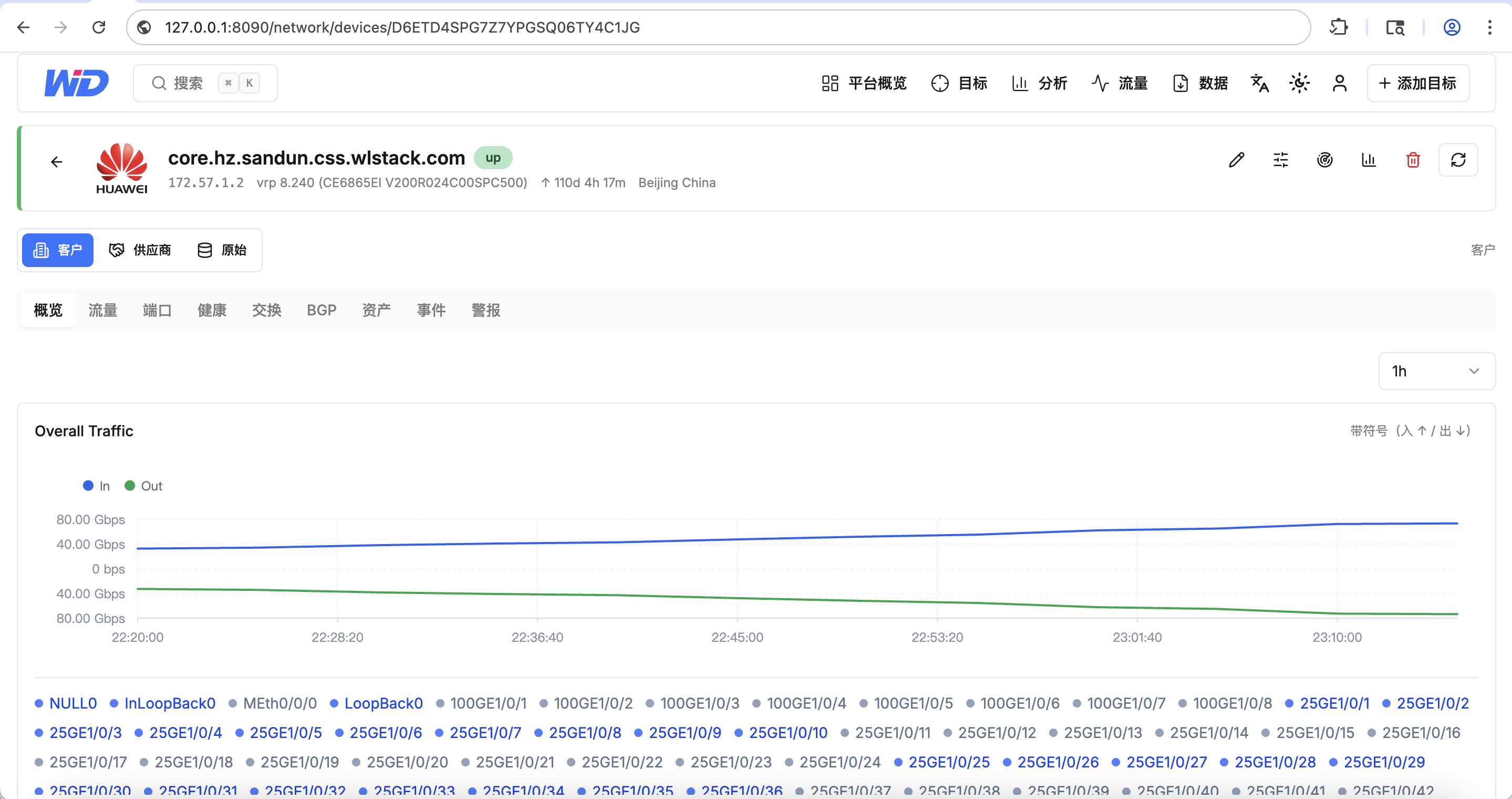1512x799 pixels.
Task: Open the user profile icon in navbar
Action: (x=1340, y=84)
